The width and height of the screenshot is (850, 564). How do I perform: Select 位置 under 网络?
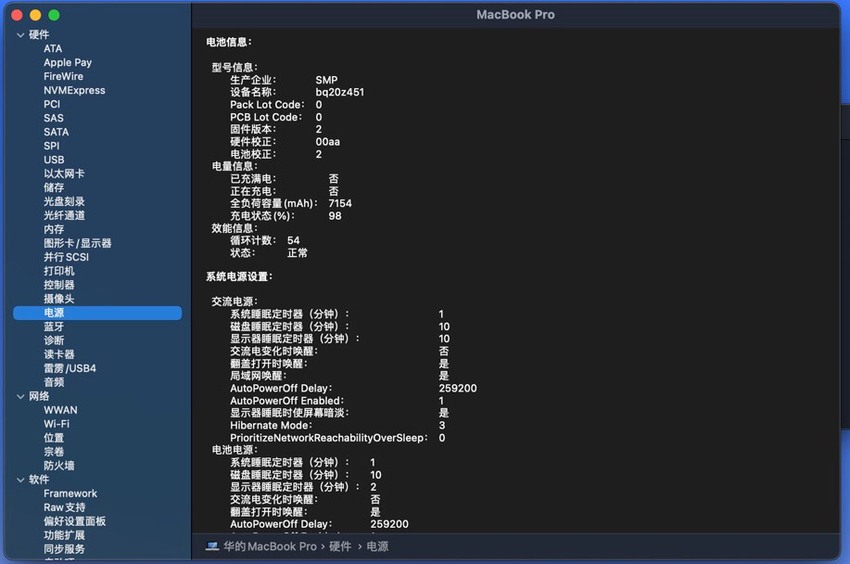tap(54, 438)
